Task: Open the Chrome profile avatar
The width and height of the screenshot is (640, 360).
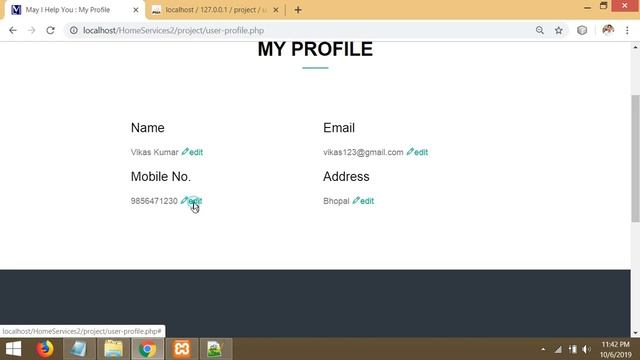Action: click(x=608, y=30)
